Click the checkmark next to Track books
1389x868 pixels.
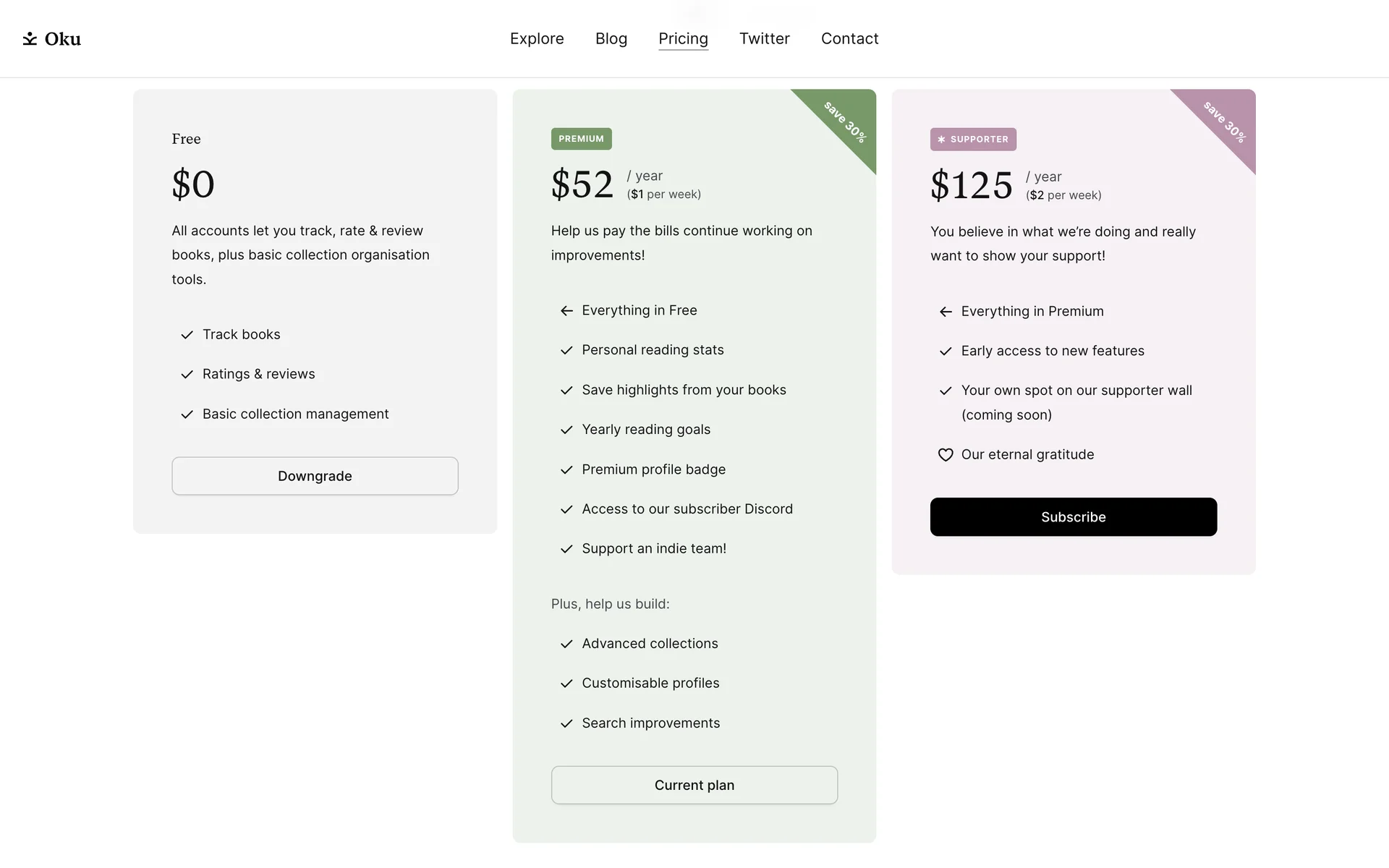tap(187, 335)
